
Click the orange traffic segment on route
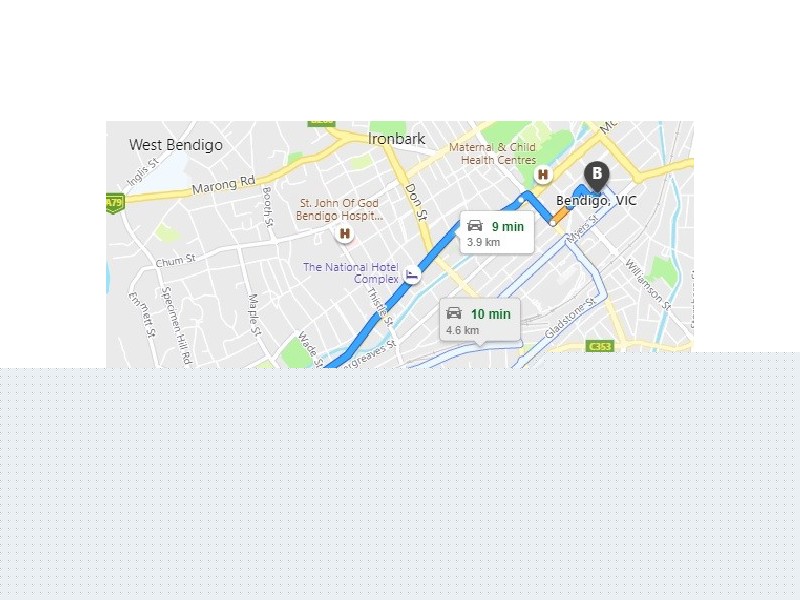click(x=561, y=215)
